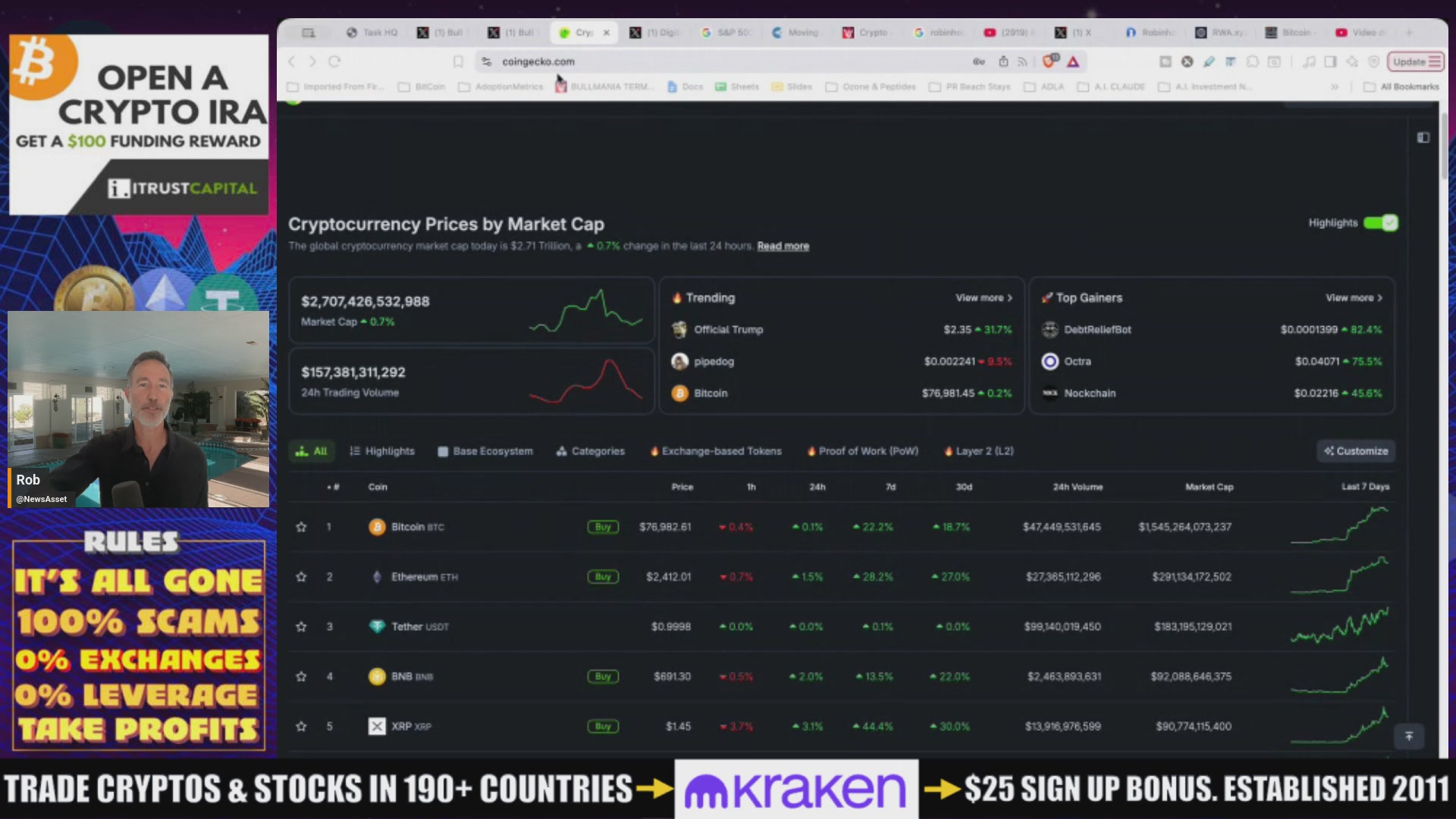The width and height of the screenshot is (1456, 819).
Task: Expand Trending with View more
Action: [984, 298]
